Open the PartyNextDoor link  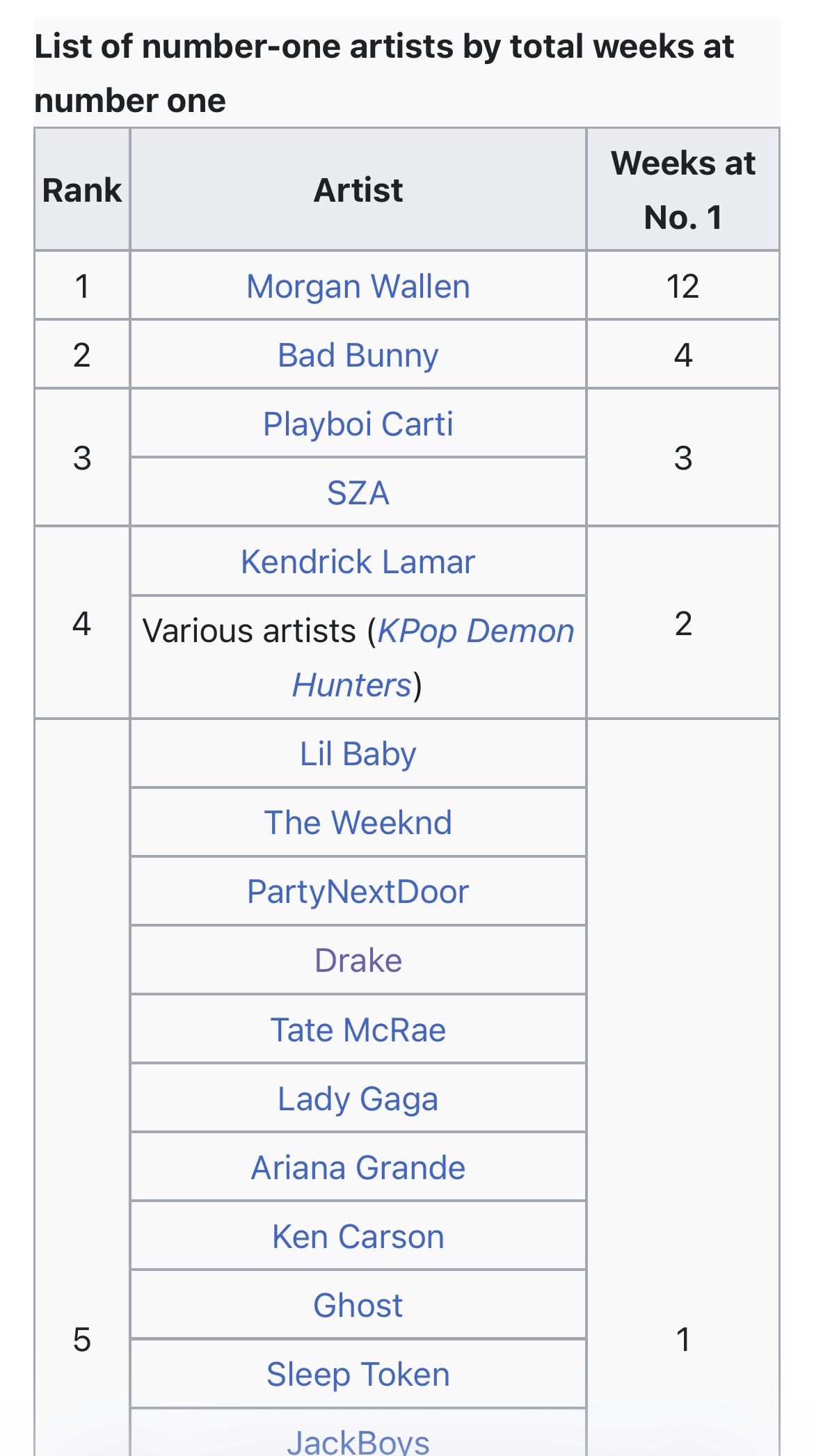pos(358,892)
